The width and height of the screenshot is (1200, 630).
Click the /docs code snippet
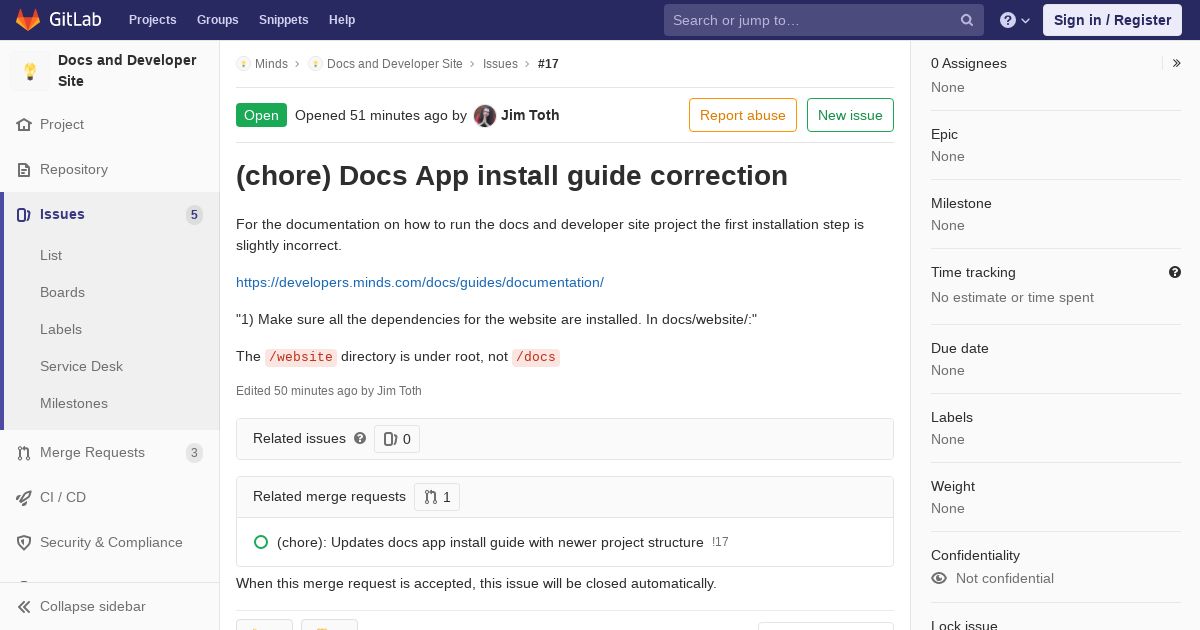tap(536, 357)
